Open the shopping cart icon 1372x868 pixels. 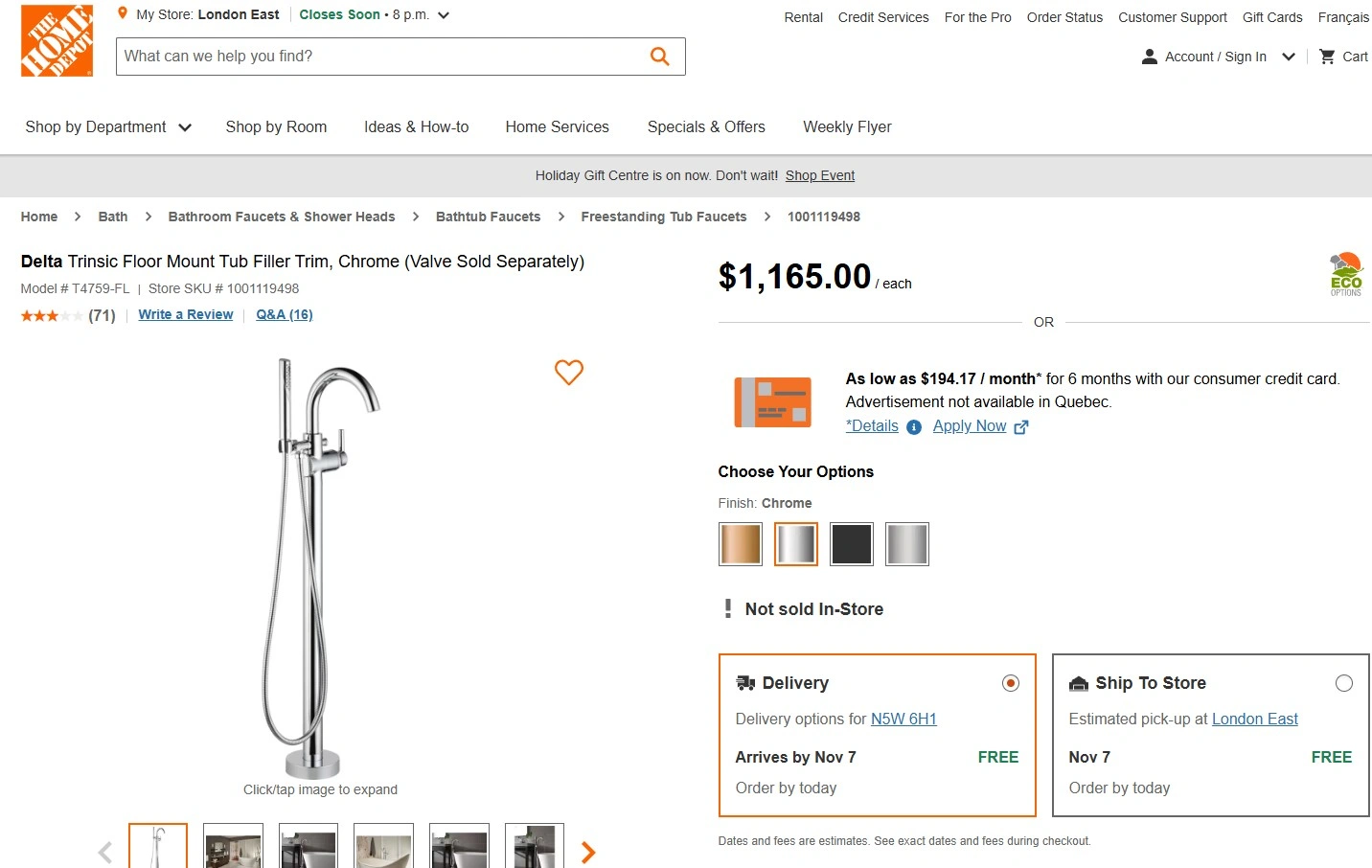tap(1327, 57)
